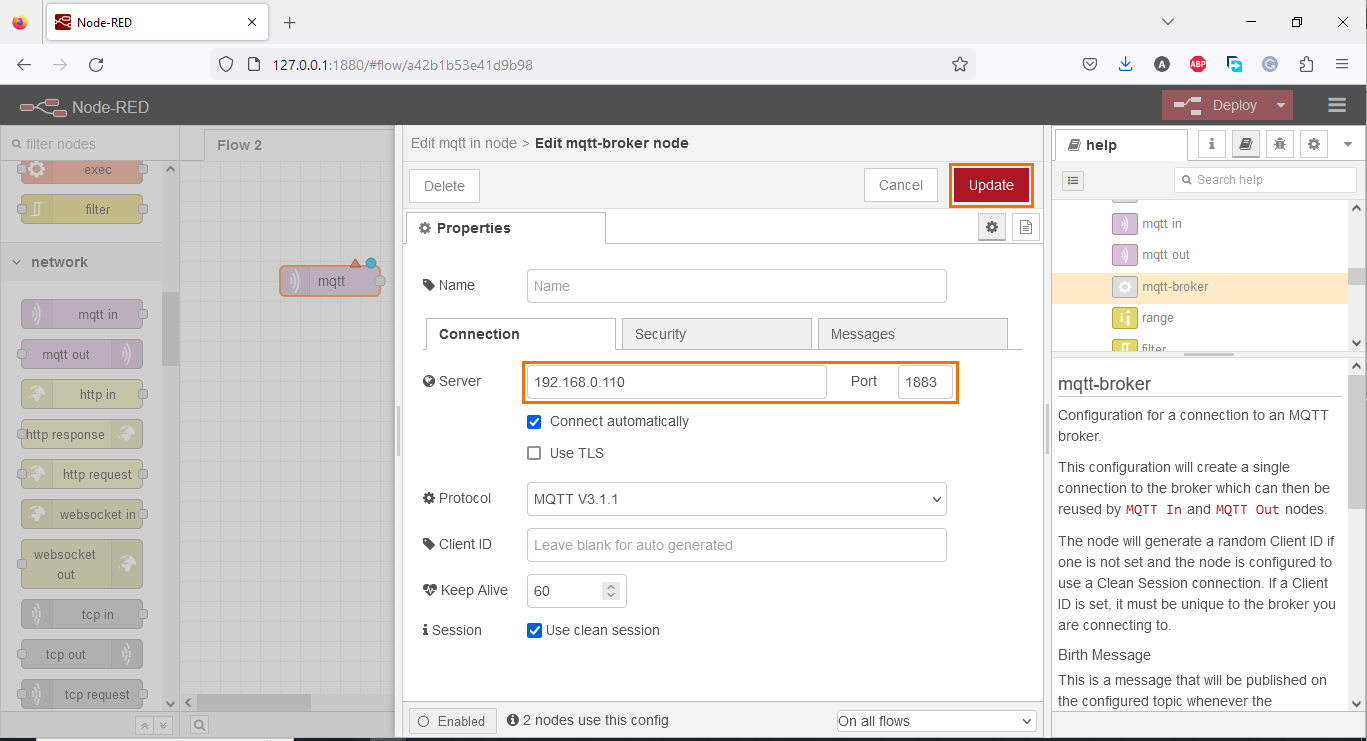1367x741 pixels.
Task: Click the Name input field
Action: 736,285
